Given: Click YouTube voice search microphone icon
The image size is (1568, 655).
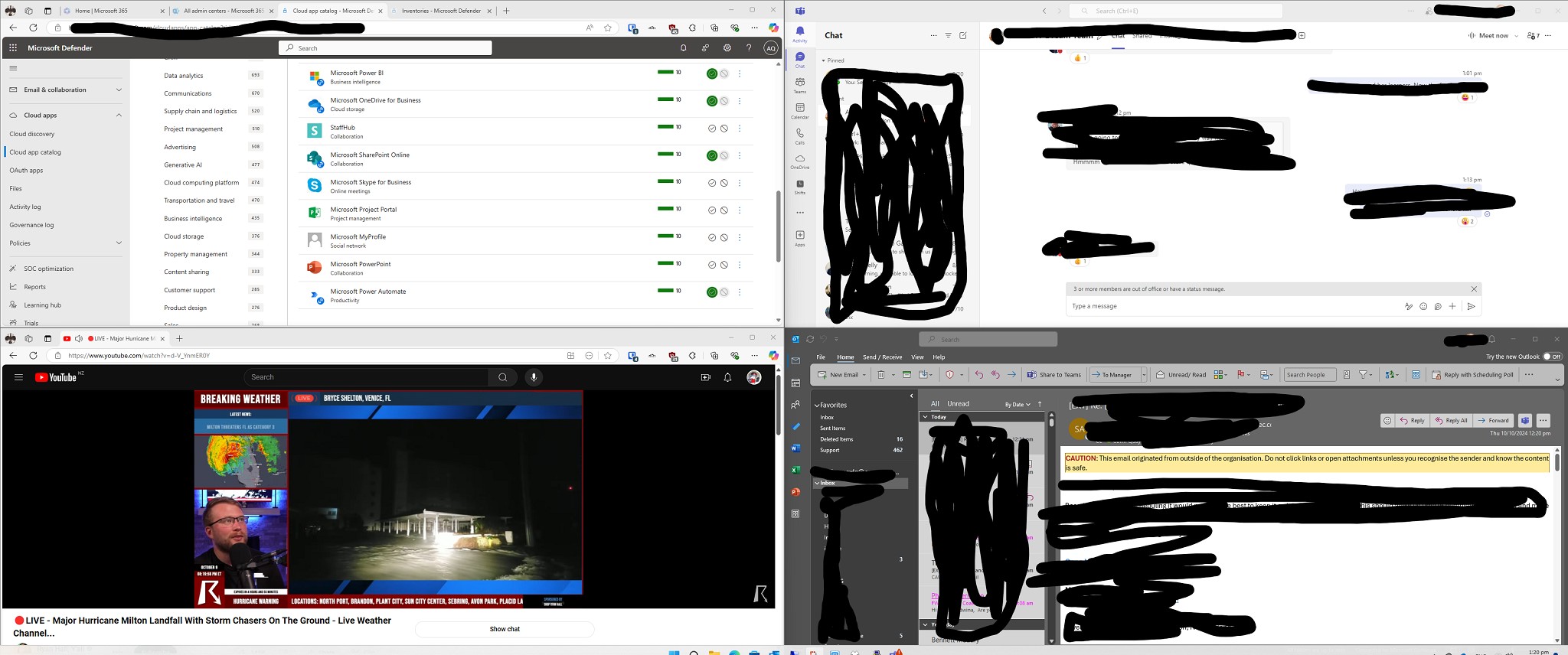Looking at the screenshot, I should pos(534,377).
